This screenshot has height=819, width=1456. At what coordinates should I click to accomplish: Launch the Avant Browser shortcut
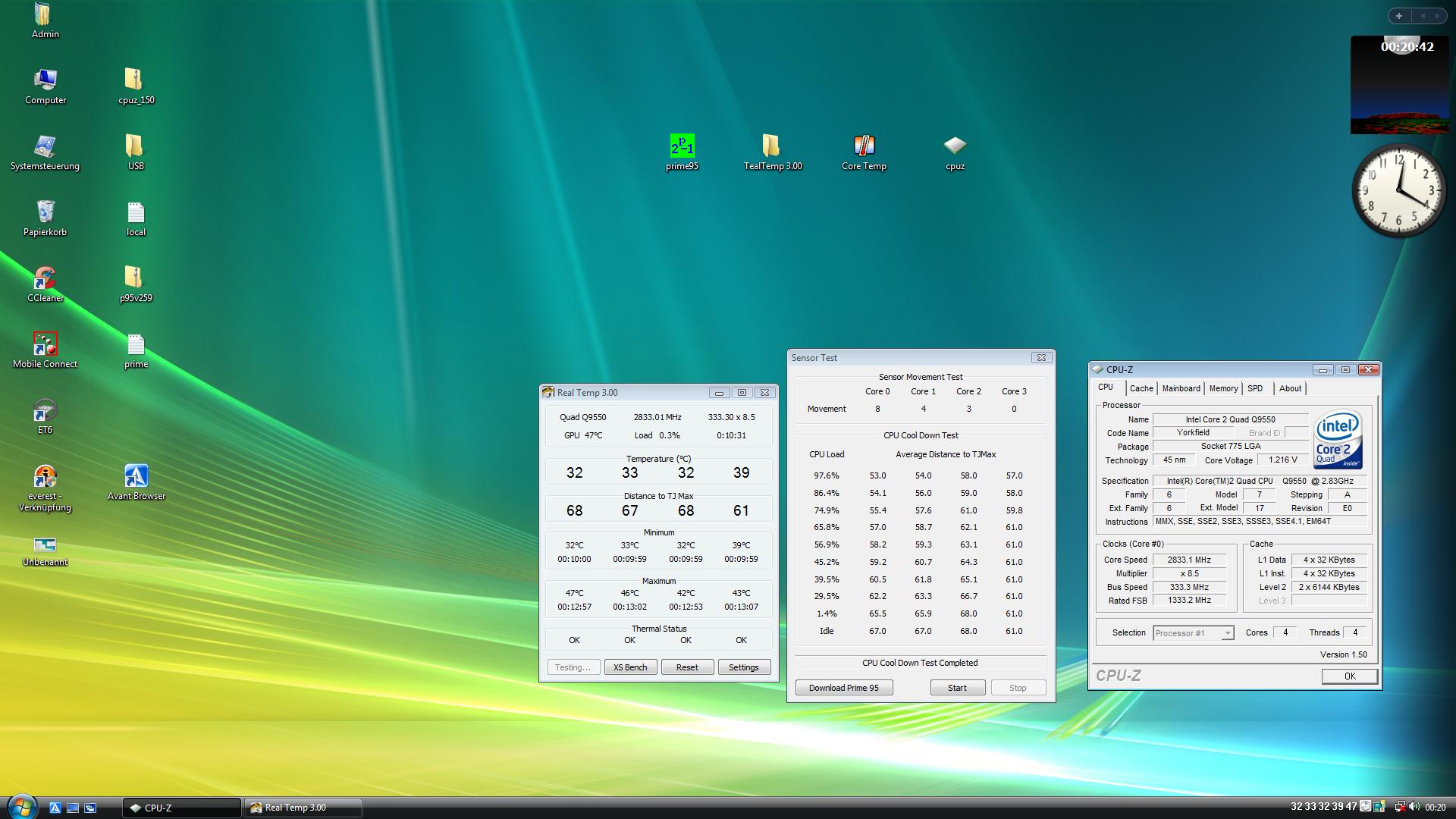[x=136, y=477]
